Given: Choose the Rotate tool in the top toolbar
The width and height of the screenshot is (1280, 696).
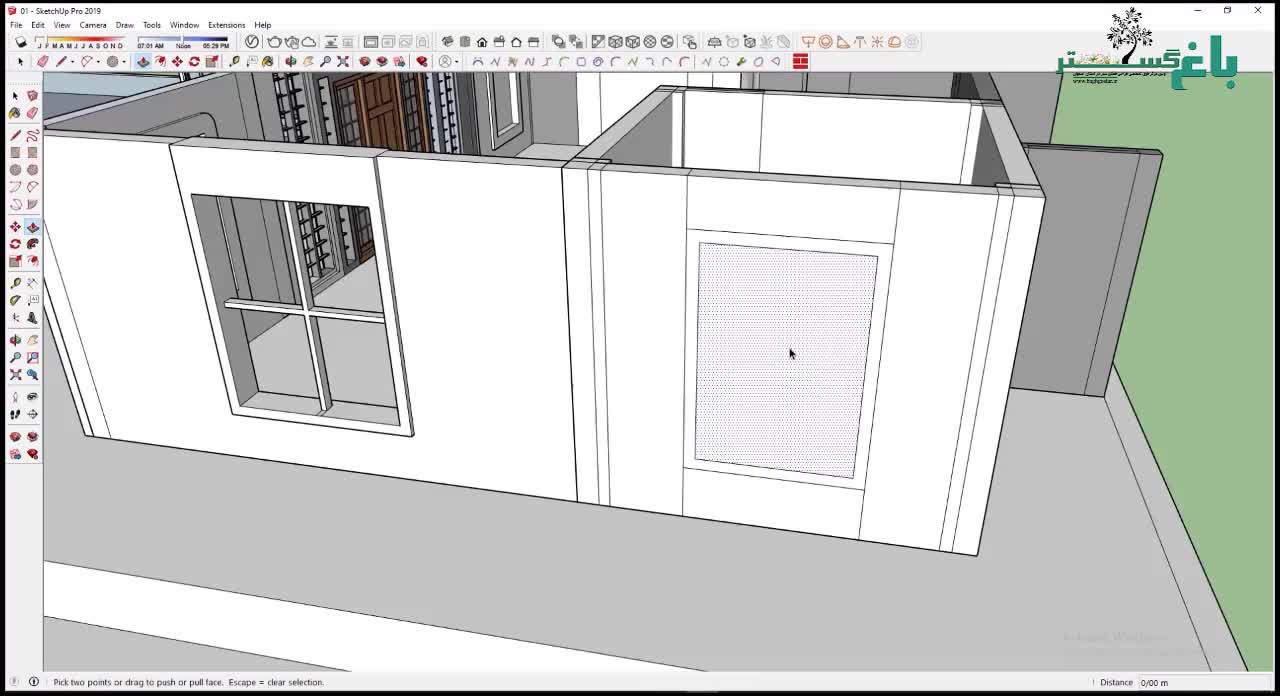Looking at the screenshot, I should [194, 62].
